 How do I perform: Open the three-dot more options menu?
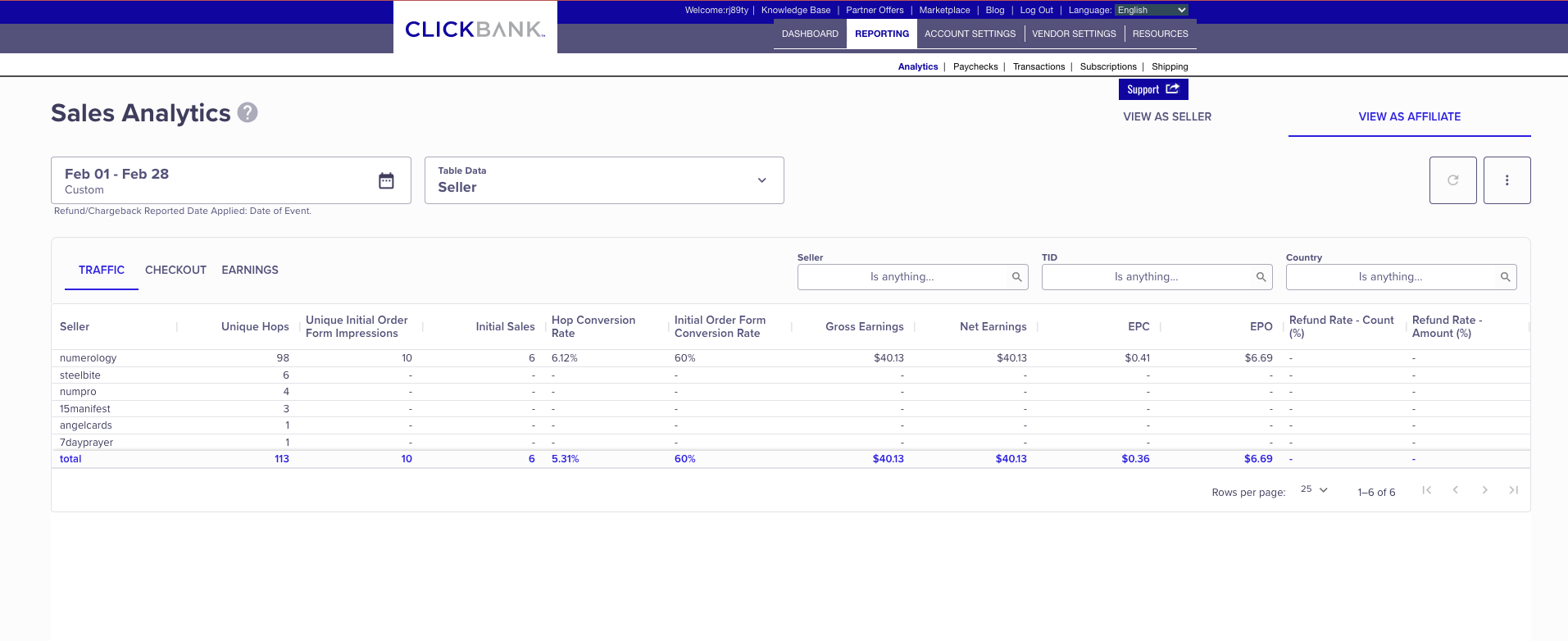1507,180
